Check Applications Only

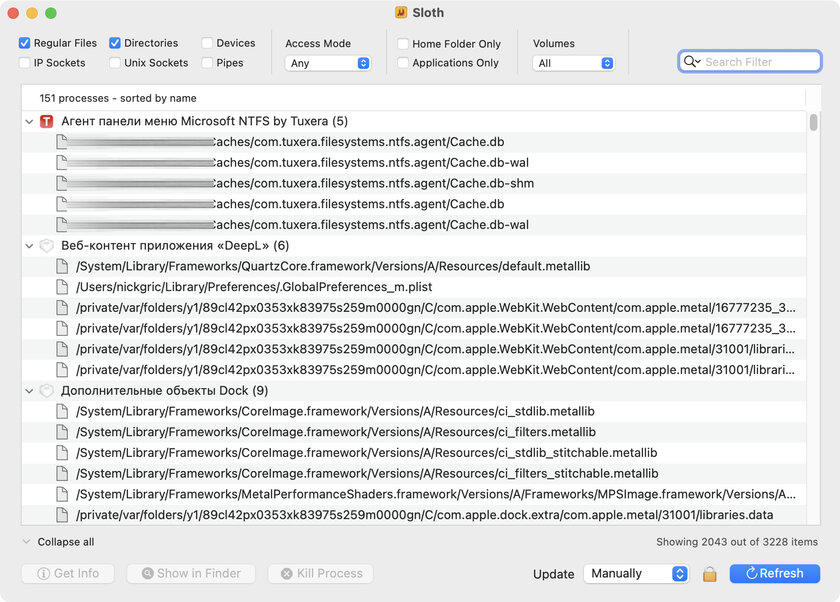click(x=403, y=63)
